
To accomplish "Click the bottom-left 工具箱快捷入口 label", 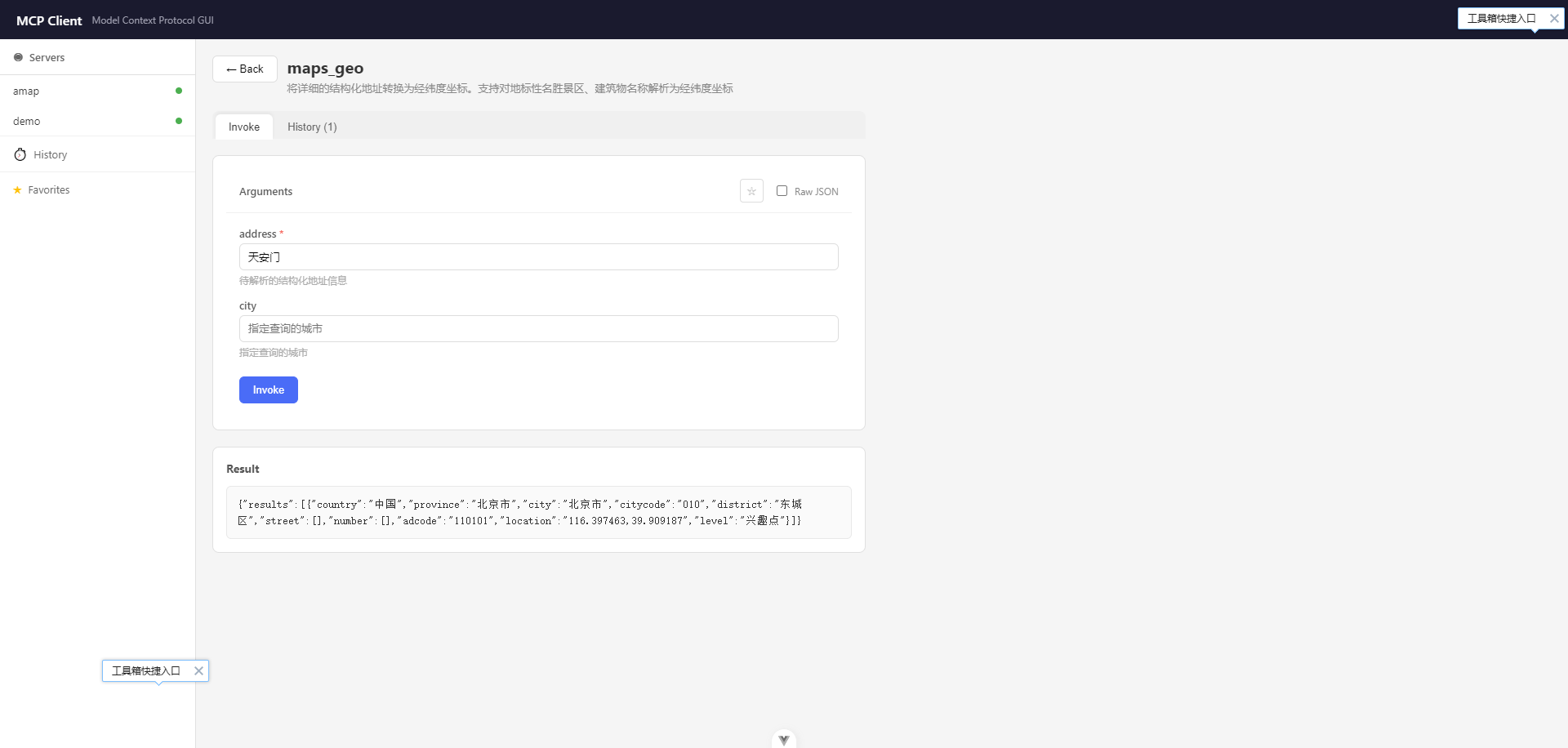I will click(x=145, y=670).
